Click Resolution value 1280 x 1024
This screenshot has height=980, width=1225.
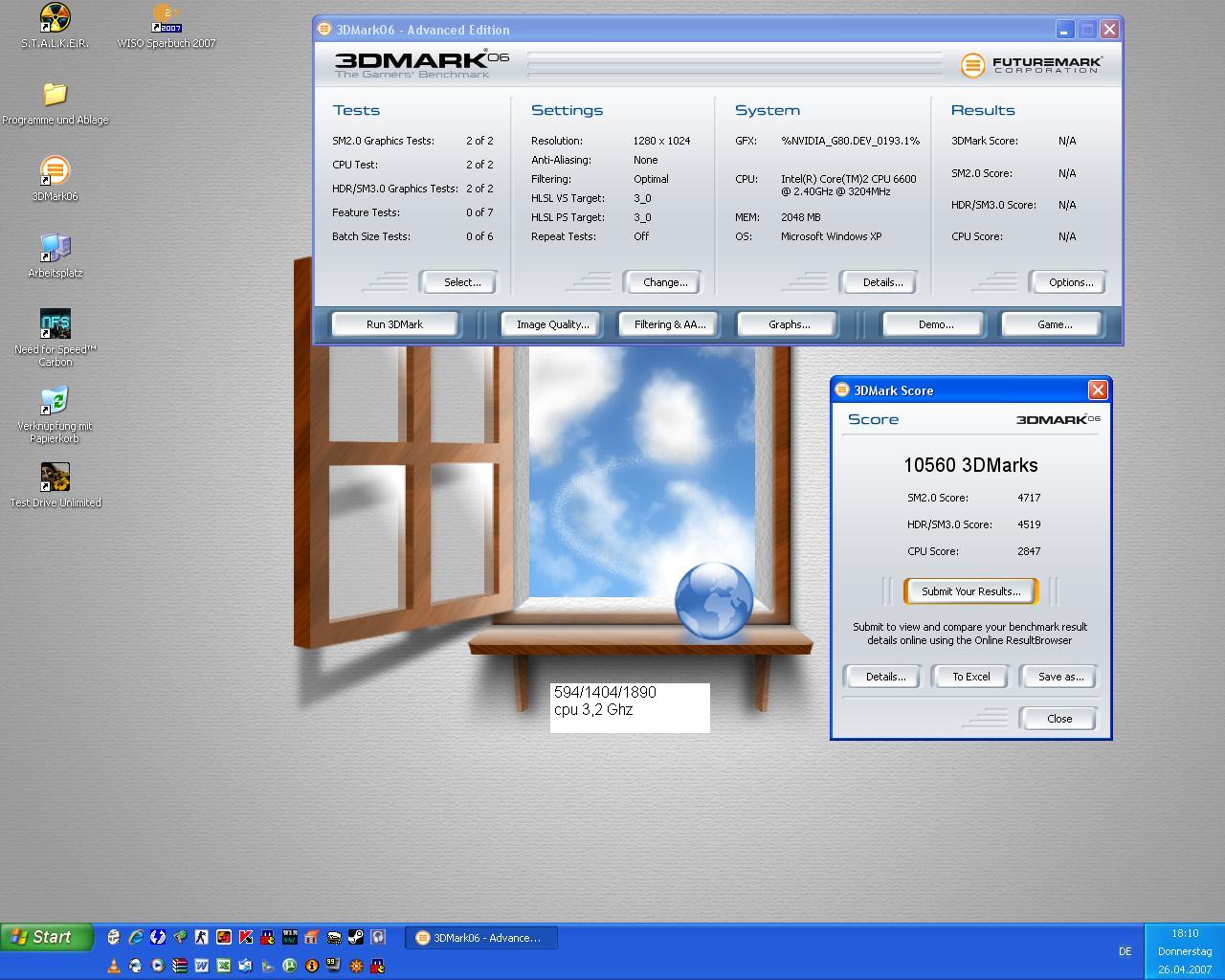(x=661, y=141)
